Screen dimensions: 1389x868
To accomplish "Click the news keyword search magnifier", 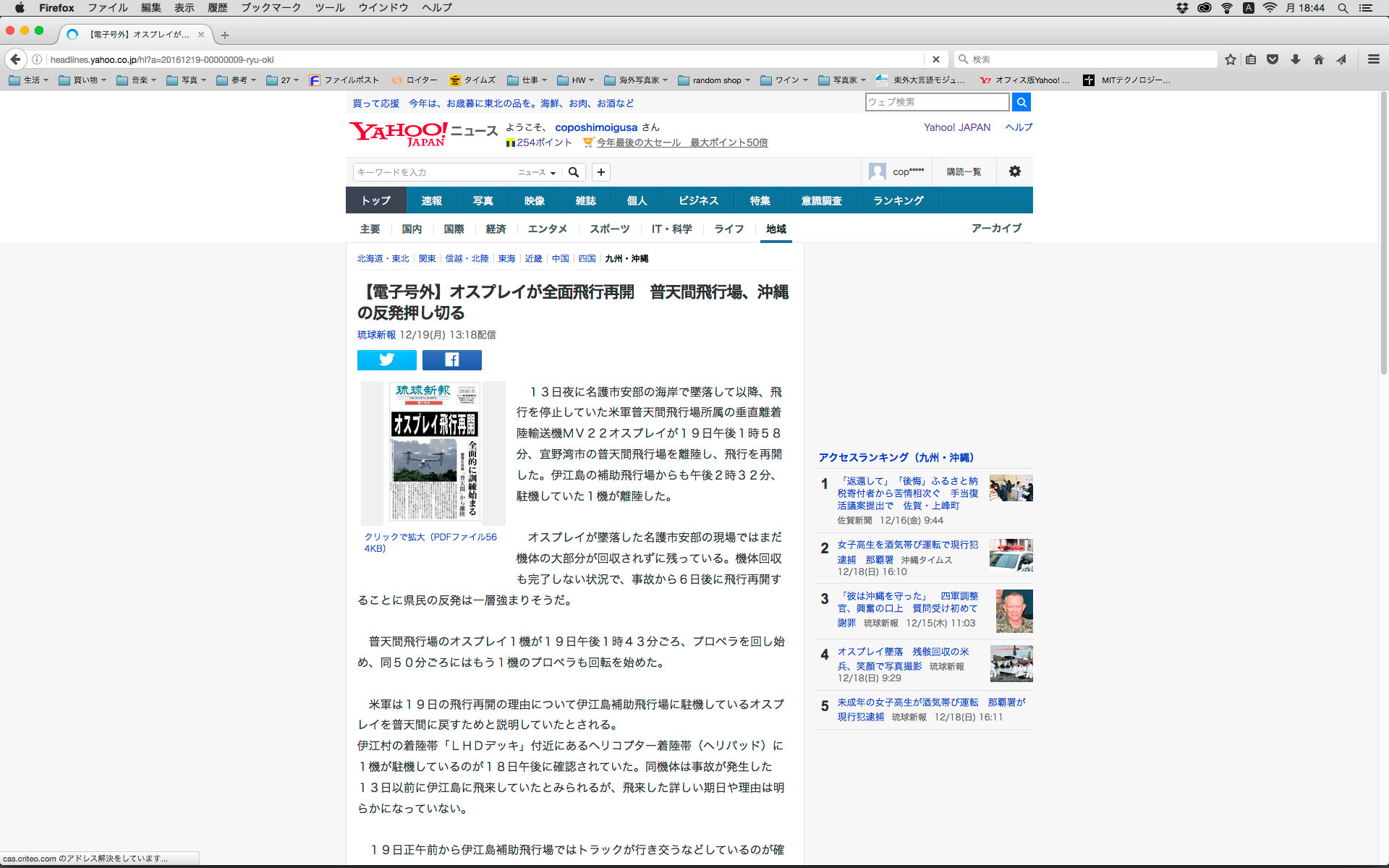I will coord(574,172).
